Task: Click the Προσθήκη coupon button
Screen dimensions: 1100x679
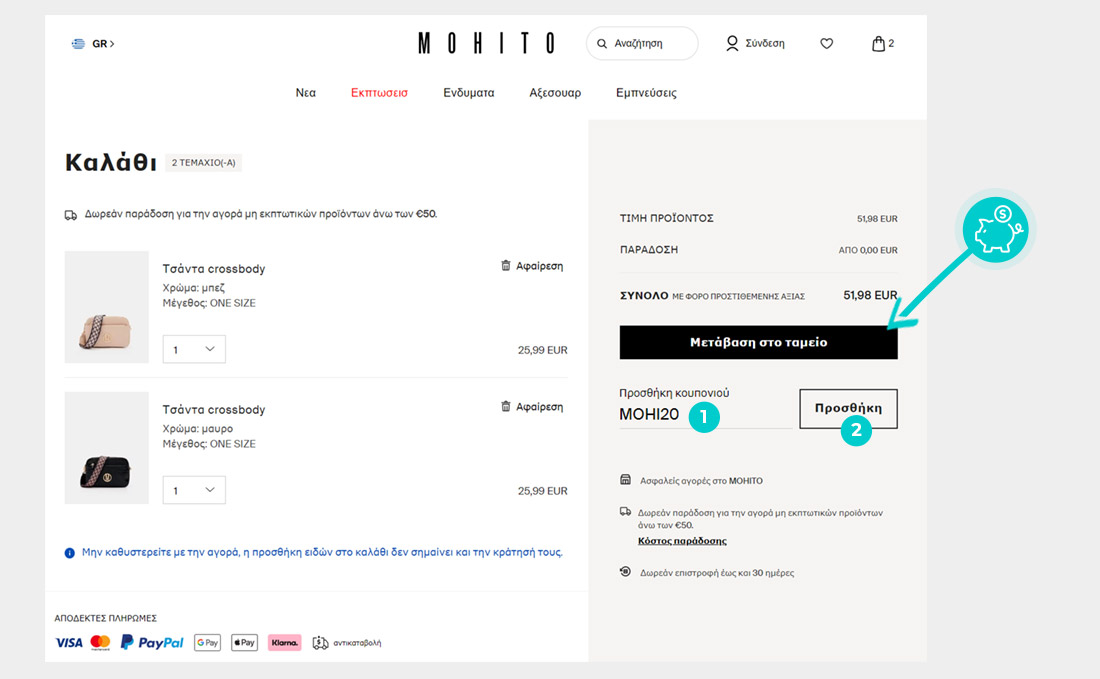Action: 848,408
